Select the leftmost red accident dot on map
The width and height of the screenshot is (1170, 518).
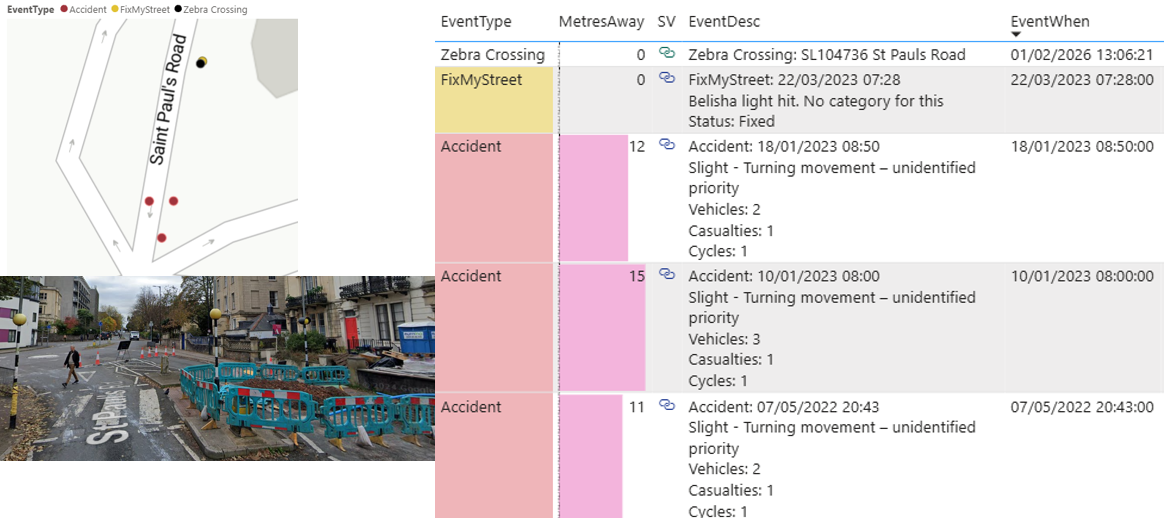tap(149, 202)
